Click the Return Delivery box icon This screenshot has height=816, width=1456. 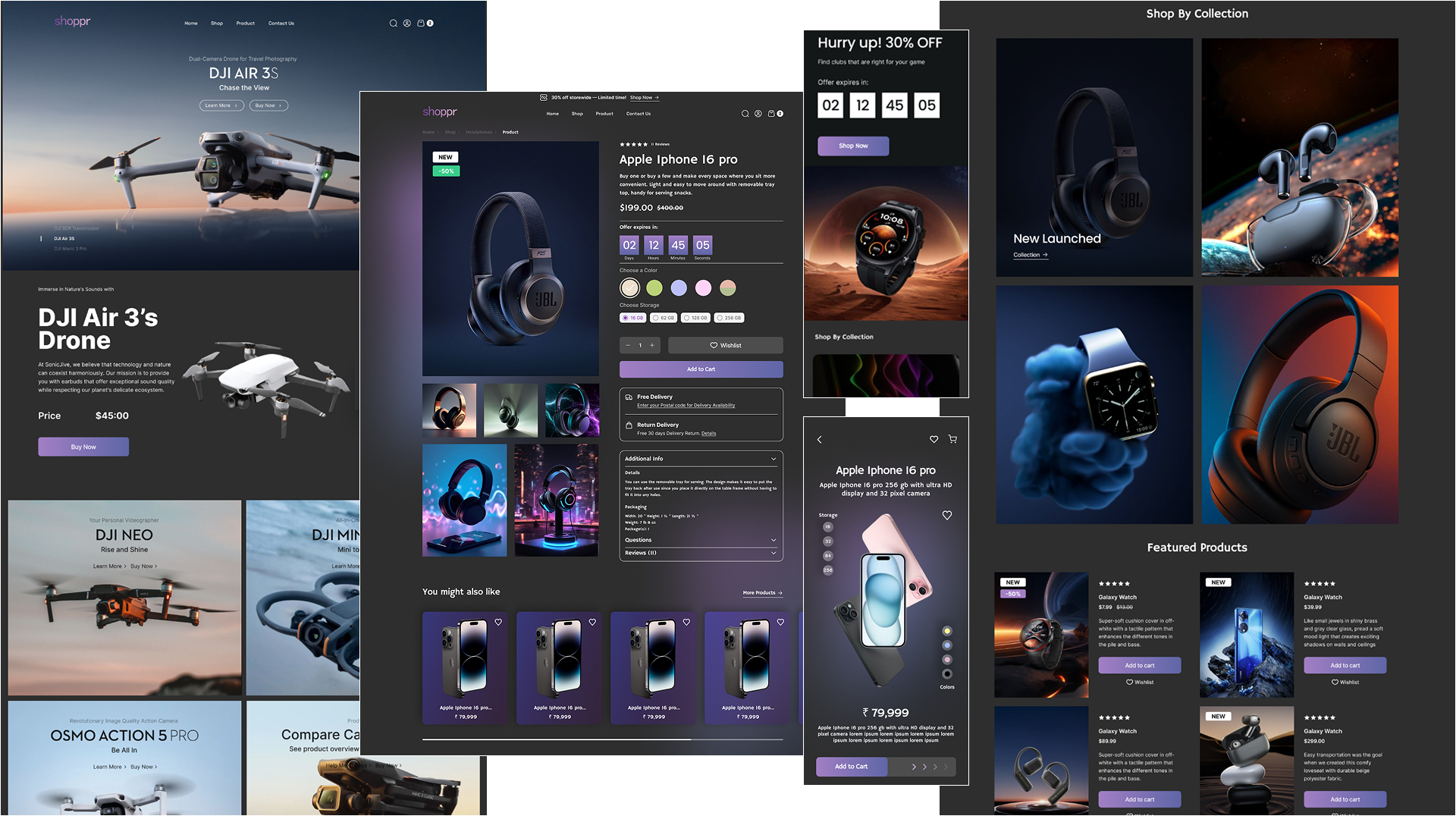tap(629, 425)
